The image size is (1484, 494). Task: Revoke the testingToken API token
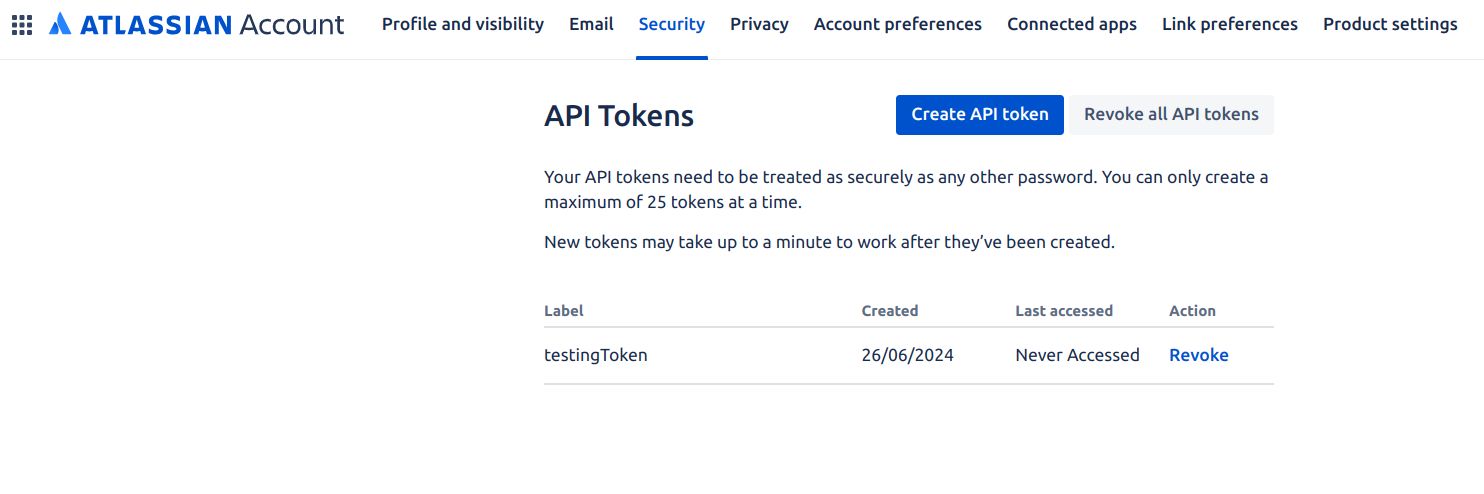click(1198, 355)
